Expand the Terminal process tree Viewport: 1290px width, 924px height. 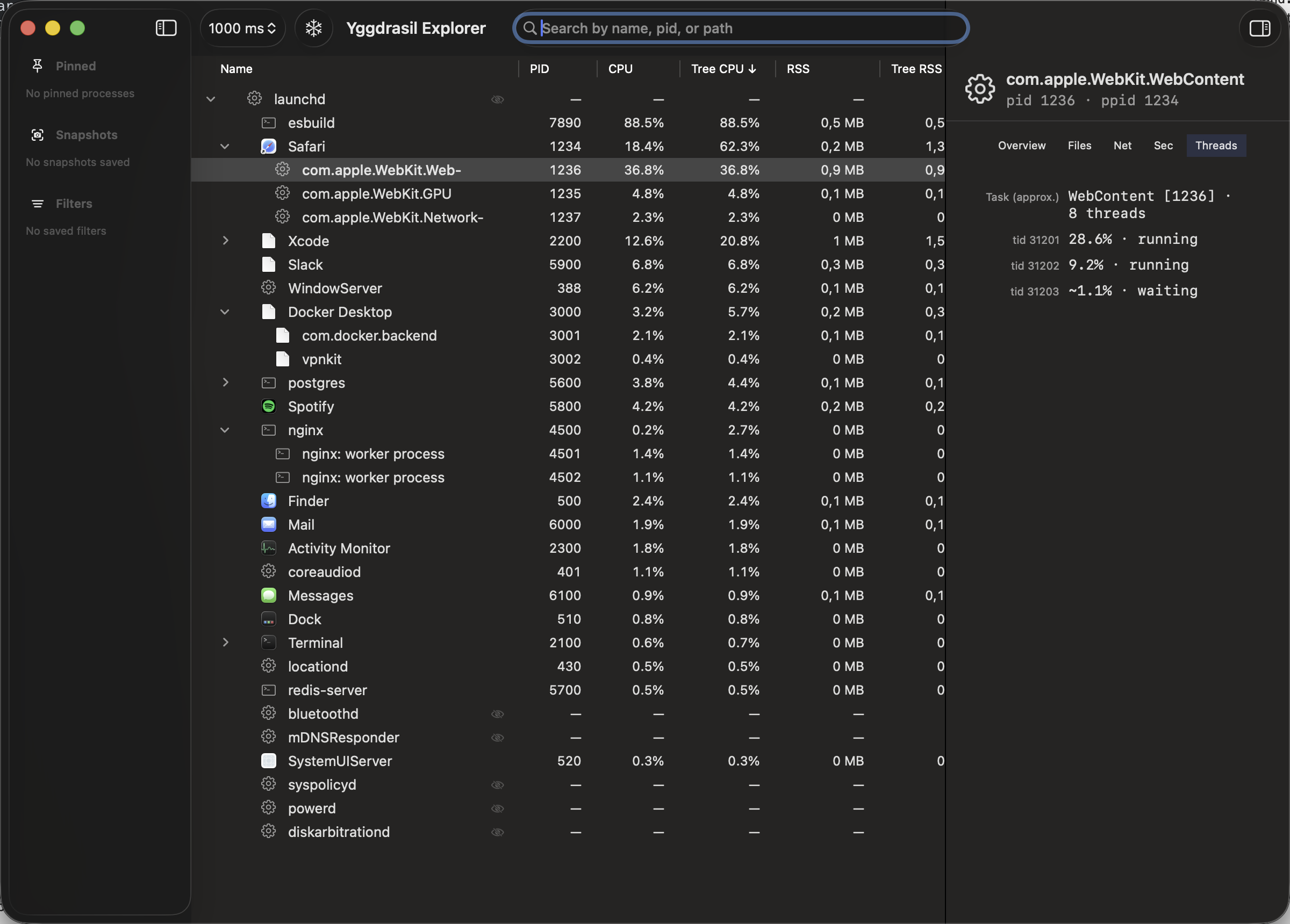pyautogui.click(x=225, y=643)
